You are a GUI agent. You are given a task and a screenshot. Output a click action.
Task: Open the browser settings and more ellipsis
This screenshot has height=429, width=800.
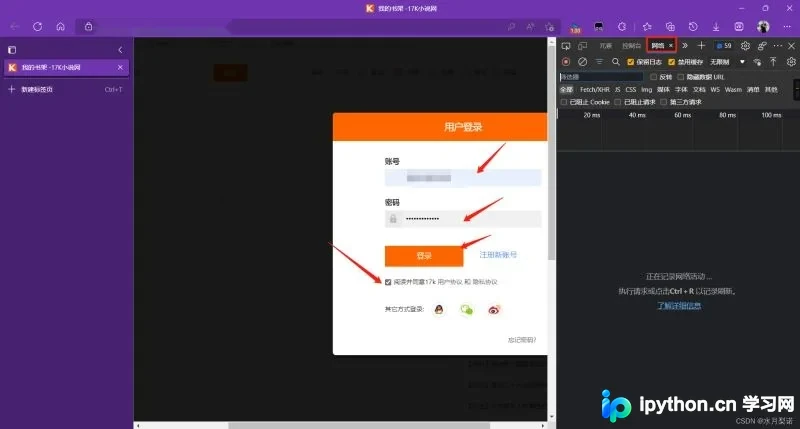pos(787,27)
